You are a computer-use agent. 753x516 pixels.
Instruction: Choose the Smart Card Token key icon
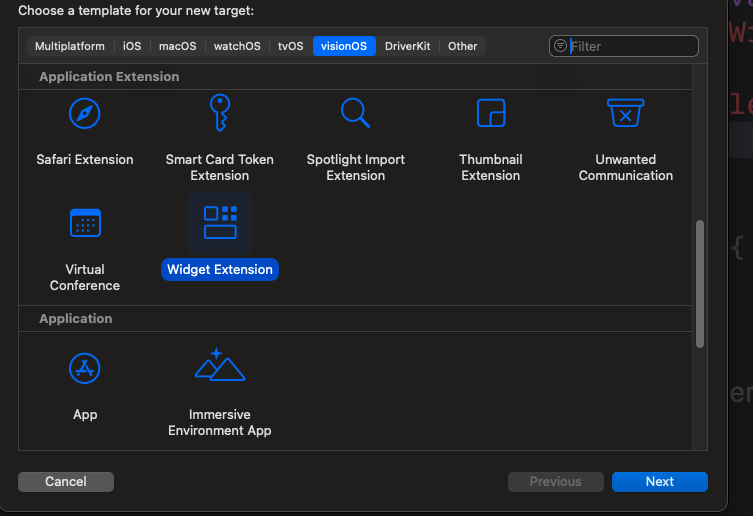tap(220, 112)
